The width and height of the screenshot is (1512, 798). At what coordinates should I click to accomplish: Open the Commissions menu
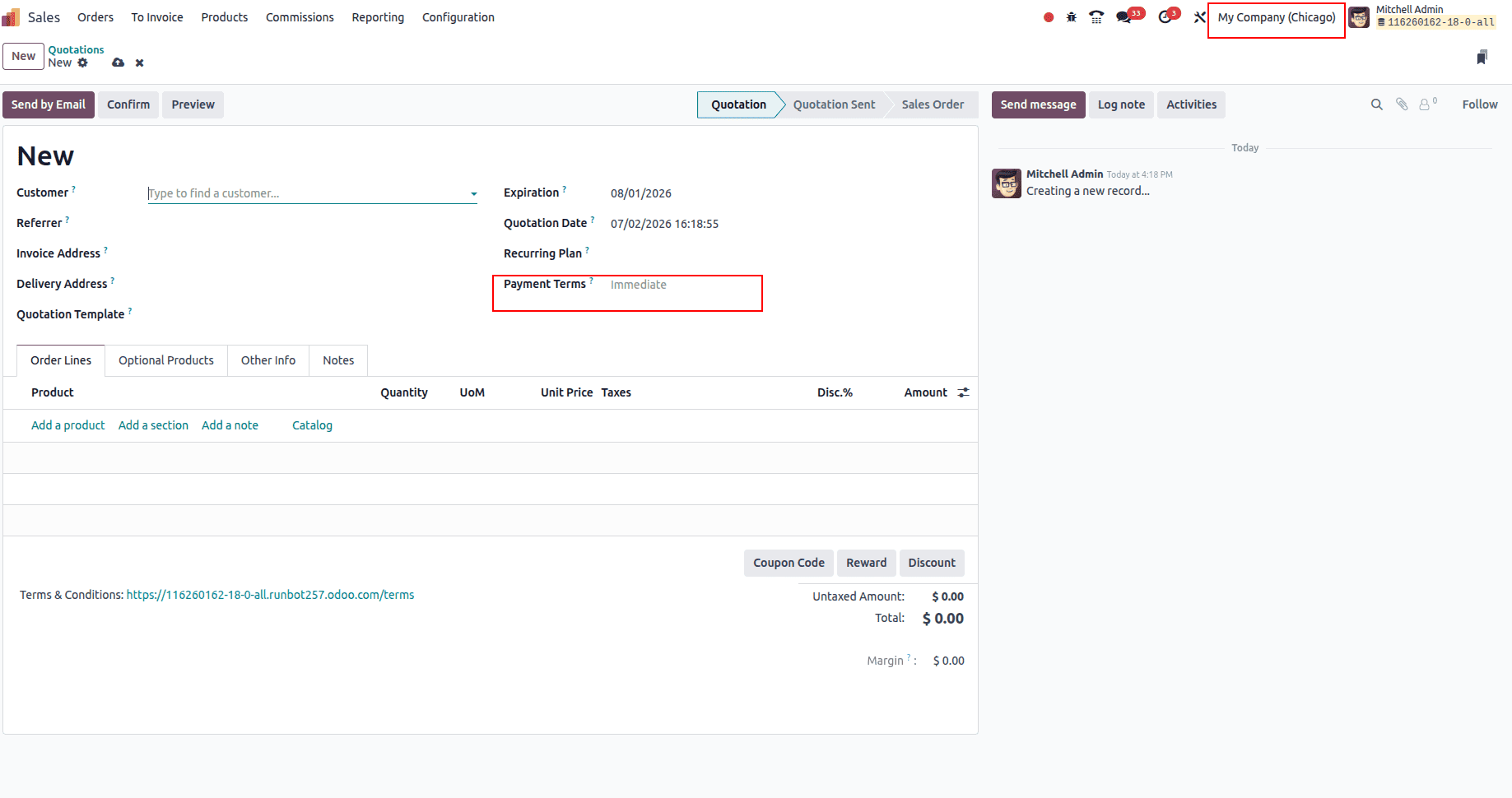300,17
